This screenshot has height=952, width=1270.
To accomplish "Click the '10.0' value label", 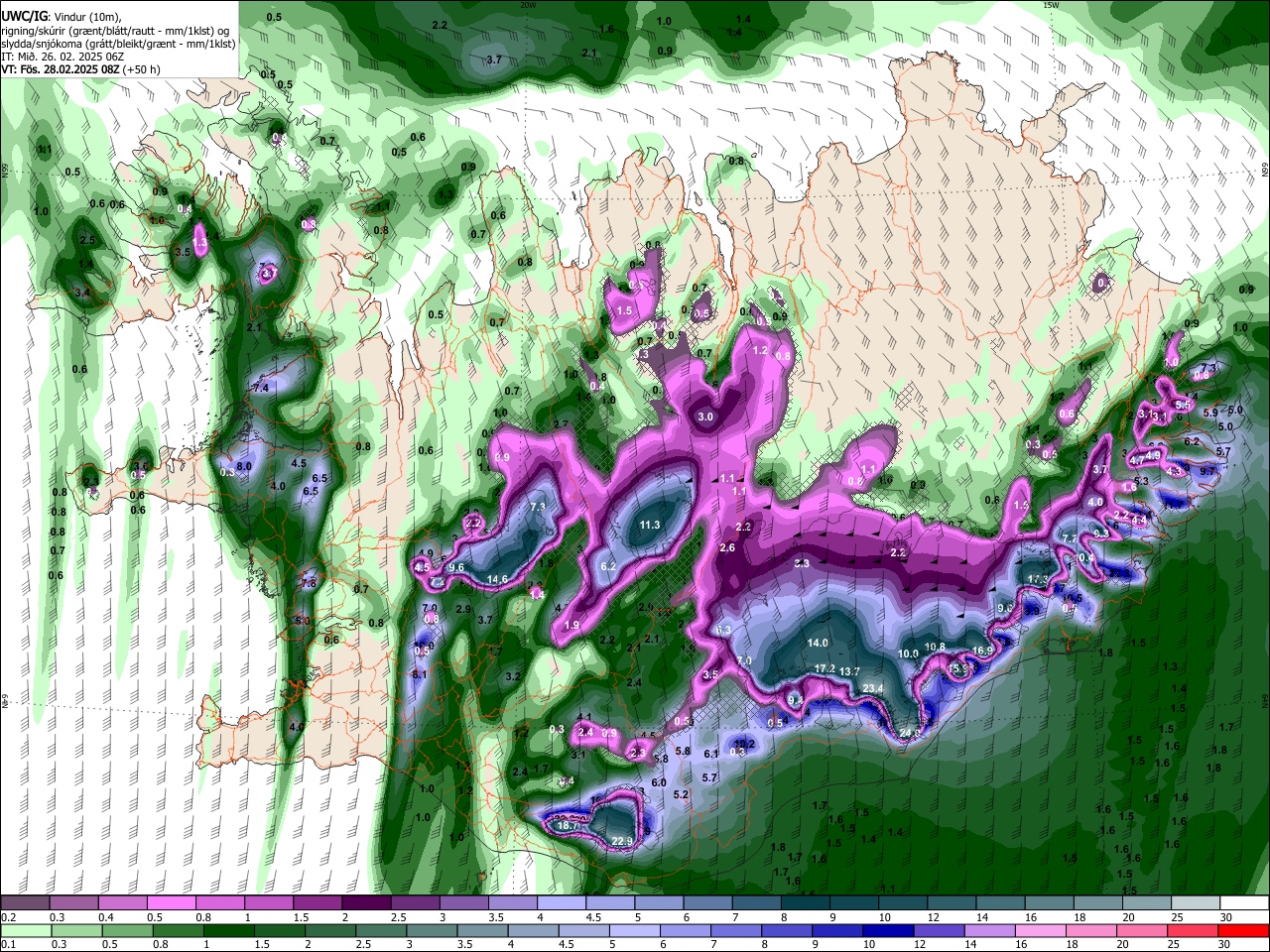I will click(908, 654).
